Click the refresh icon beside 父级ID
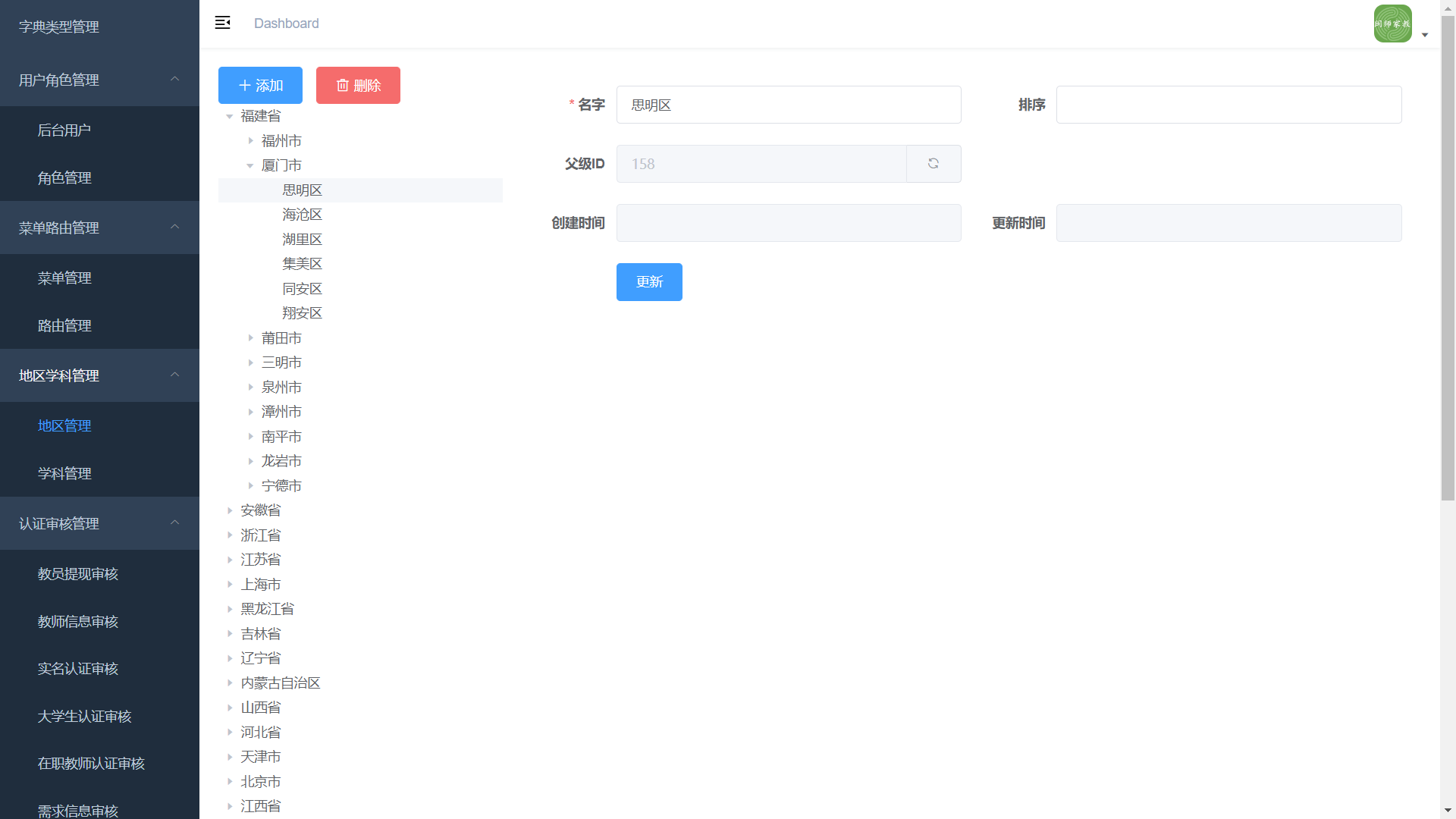1456x819 pixels. click(x=934, y=164)
